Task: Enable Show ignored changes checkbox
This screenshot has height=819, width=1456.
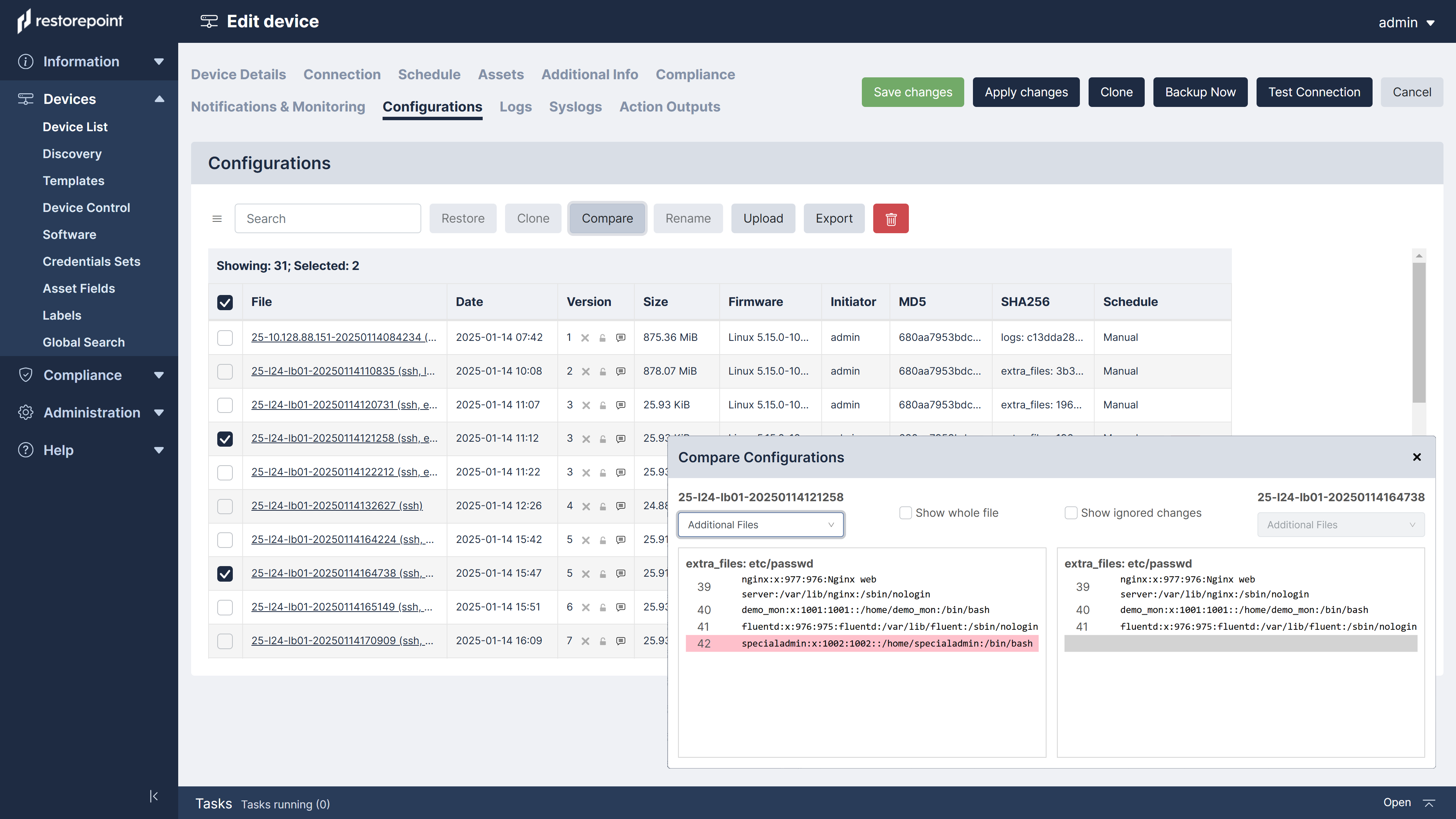Action: [x=1070, y=513]
